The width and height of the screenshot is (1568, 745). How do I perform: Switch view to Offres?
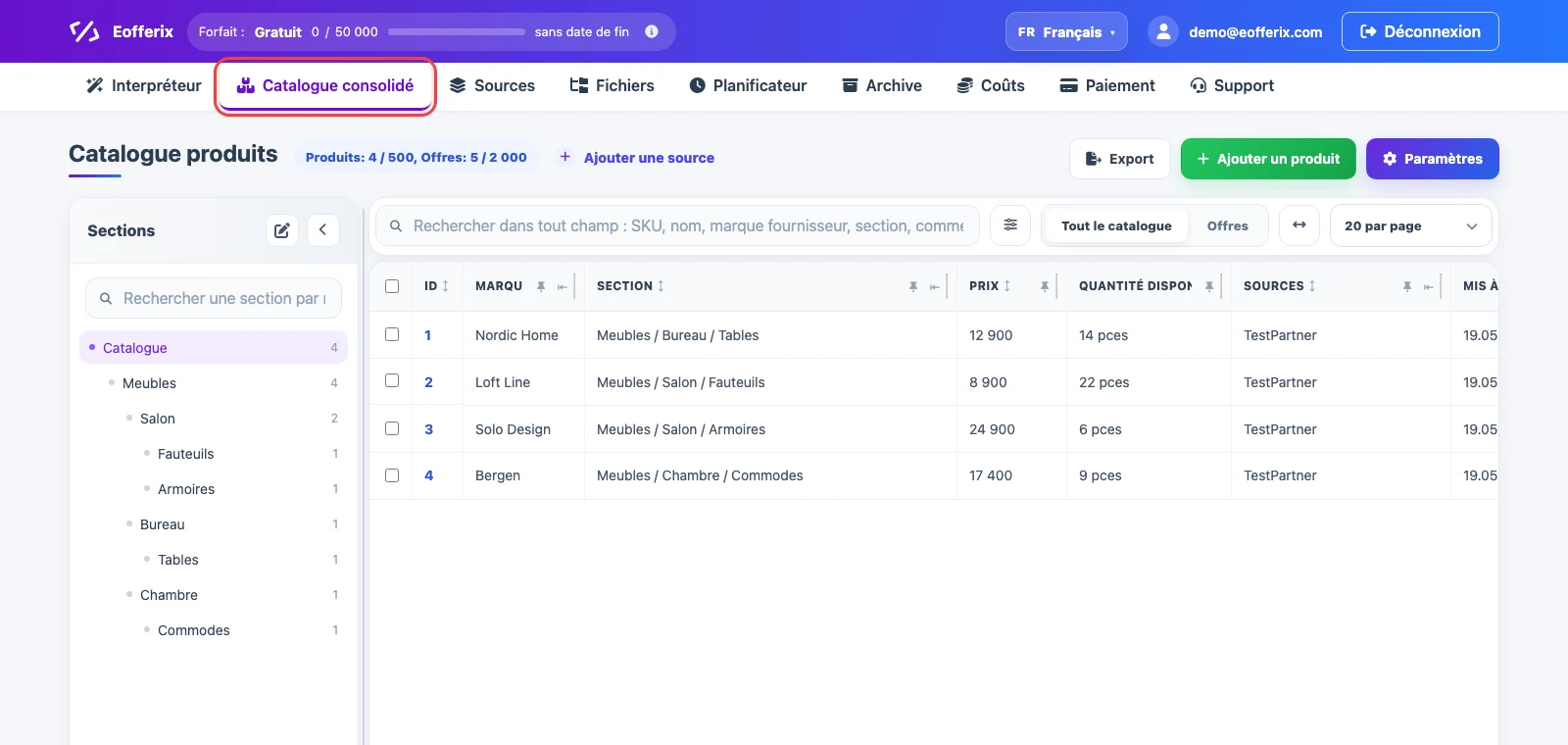tap(1227, 225)
